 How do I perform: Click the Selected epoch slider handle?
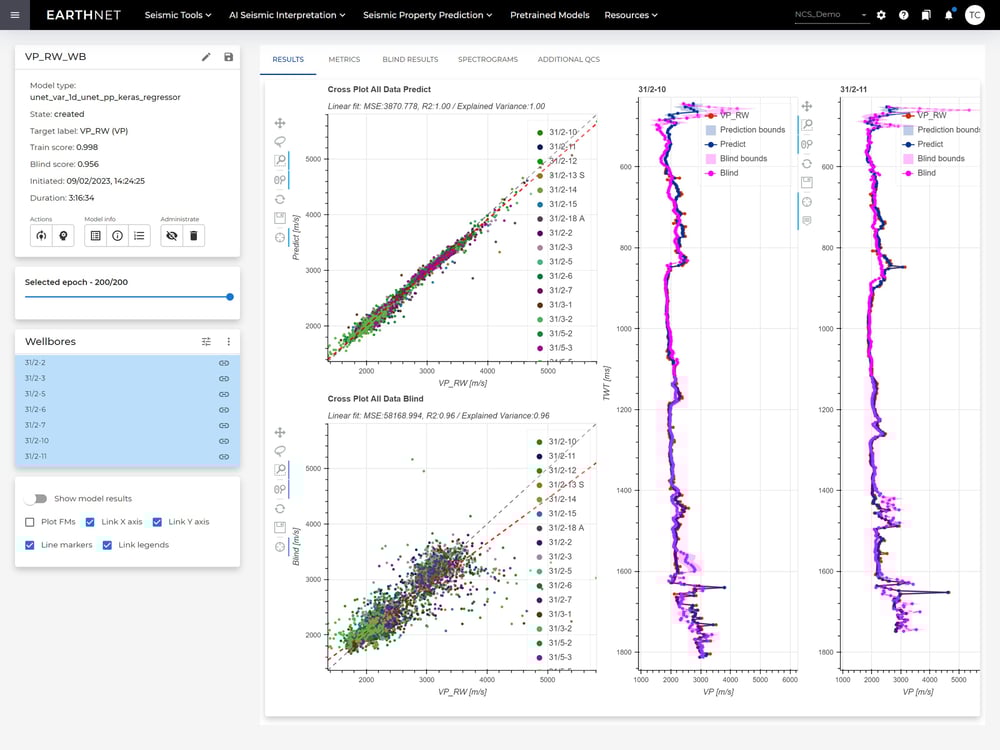[230, 297]
